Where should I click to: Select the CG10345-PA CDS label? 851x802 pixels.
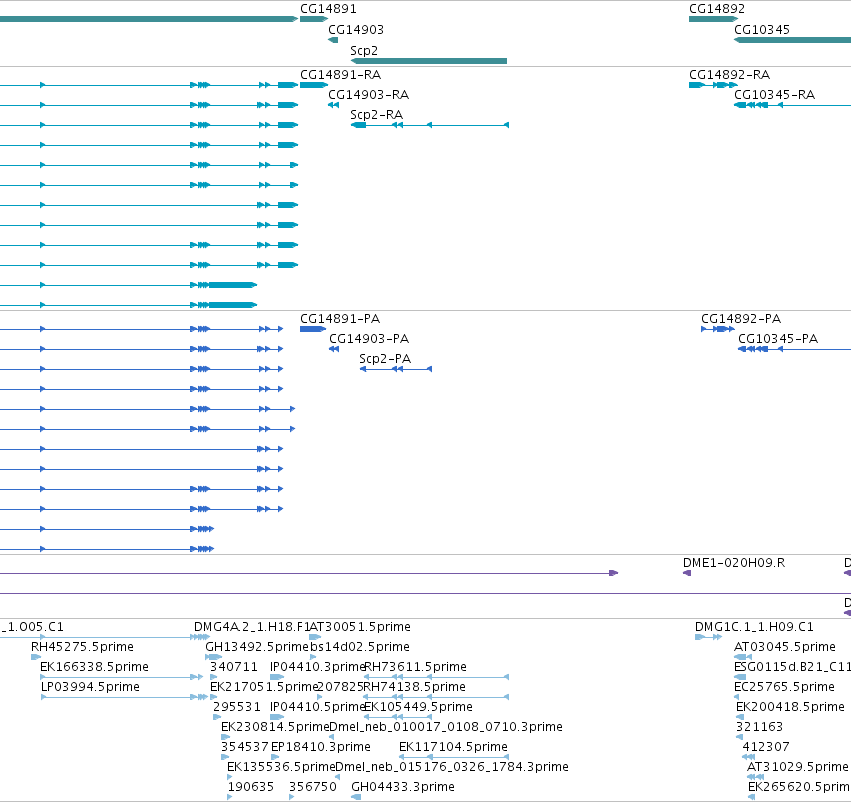(778, 339)
